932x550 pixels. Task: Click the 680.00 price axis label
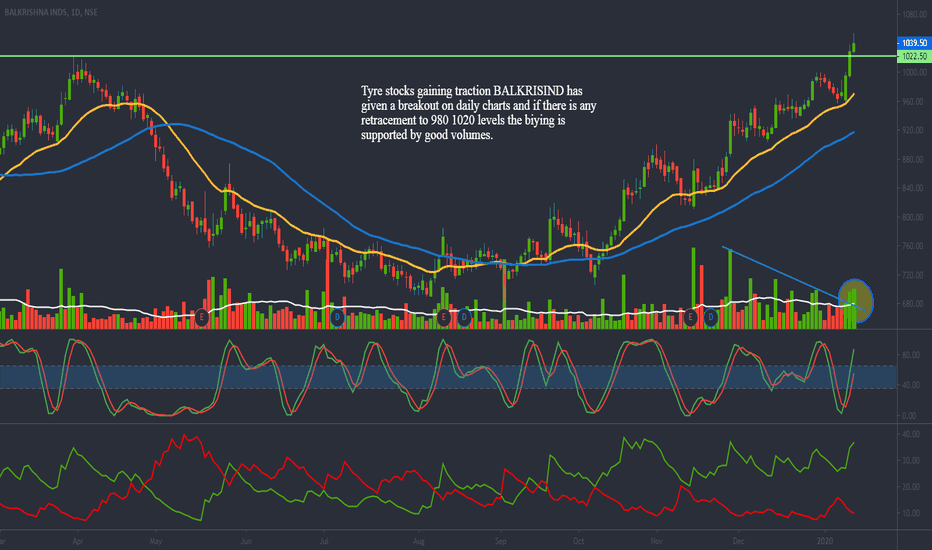[915, 304]
